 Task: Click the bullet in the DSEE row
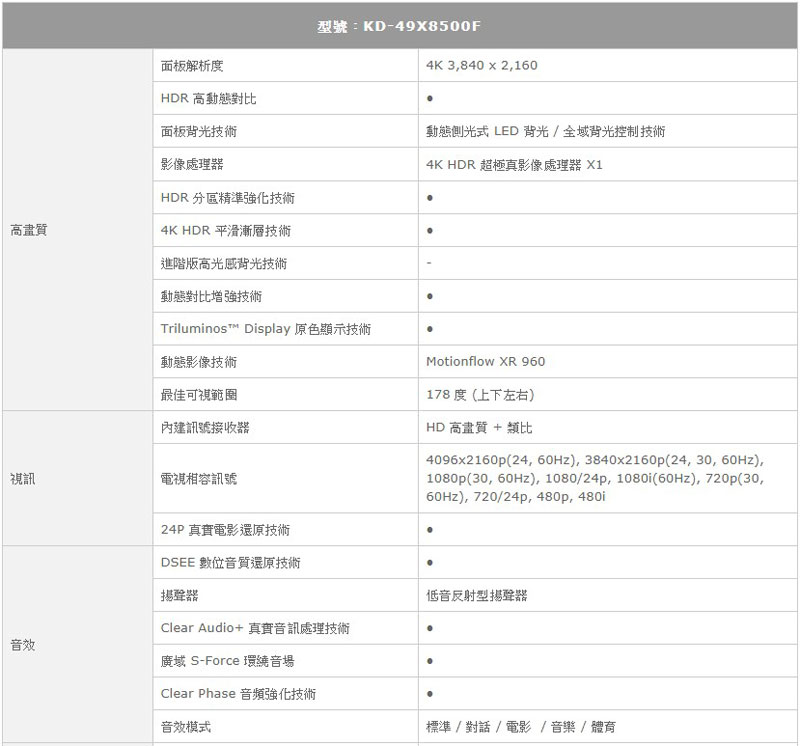click(430, 563)
